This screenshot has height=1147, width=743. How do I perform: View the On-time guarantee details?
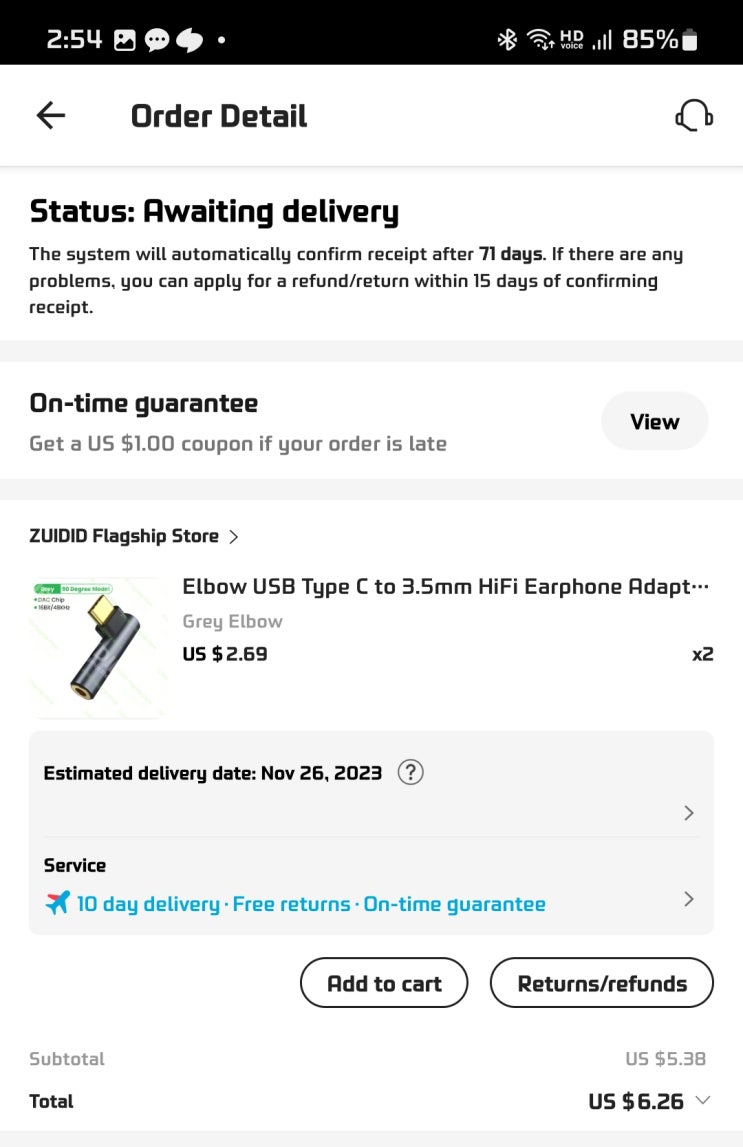(654, 421)
